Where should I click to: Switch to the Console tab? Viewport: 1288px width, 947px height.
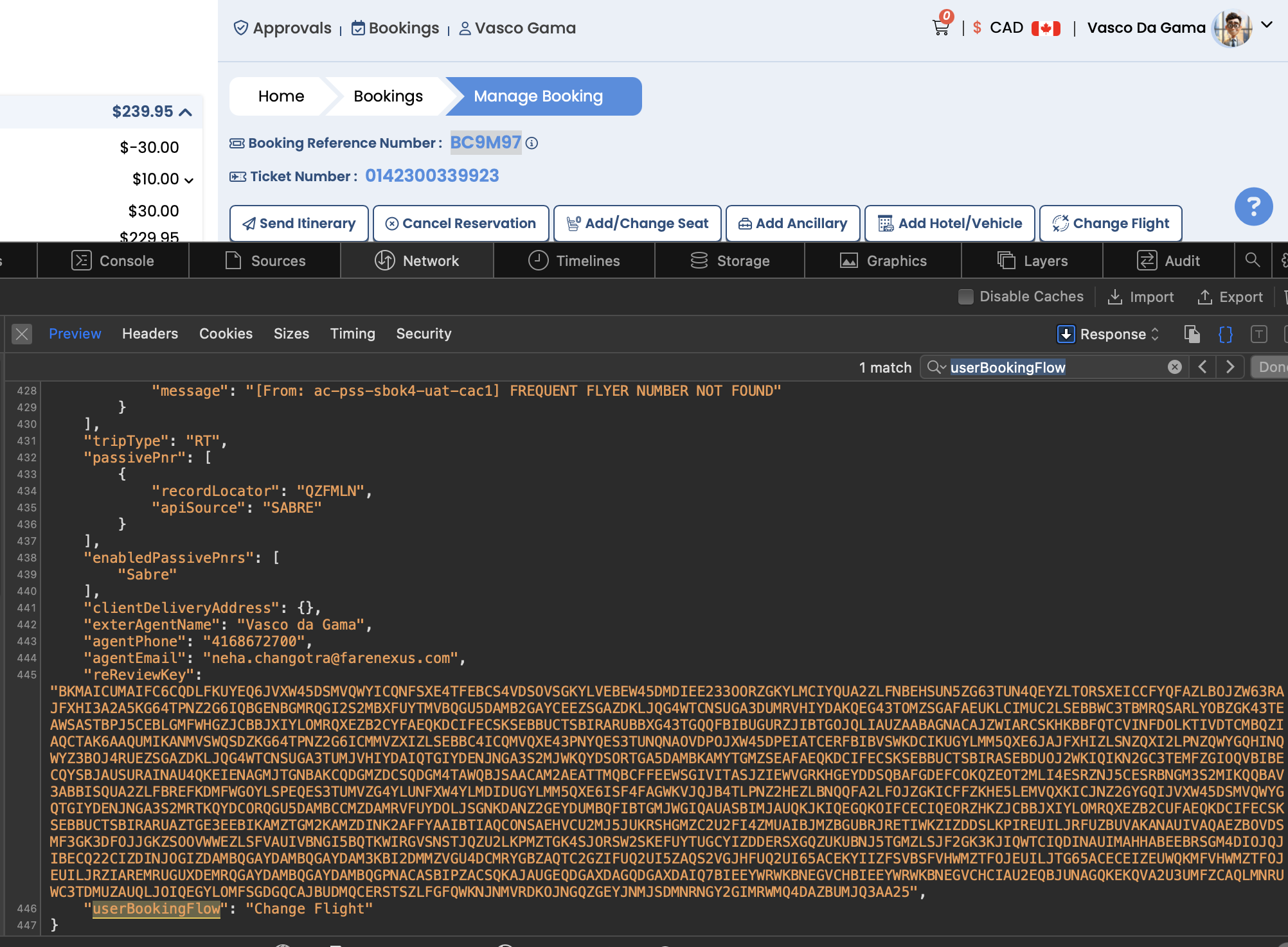tap(113, 261)
